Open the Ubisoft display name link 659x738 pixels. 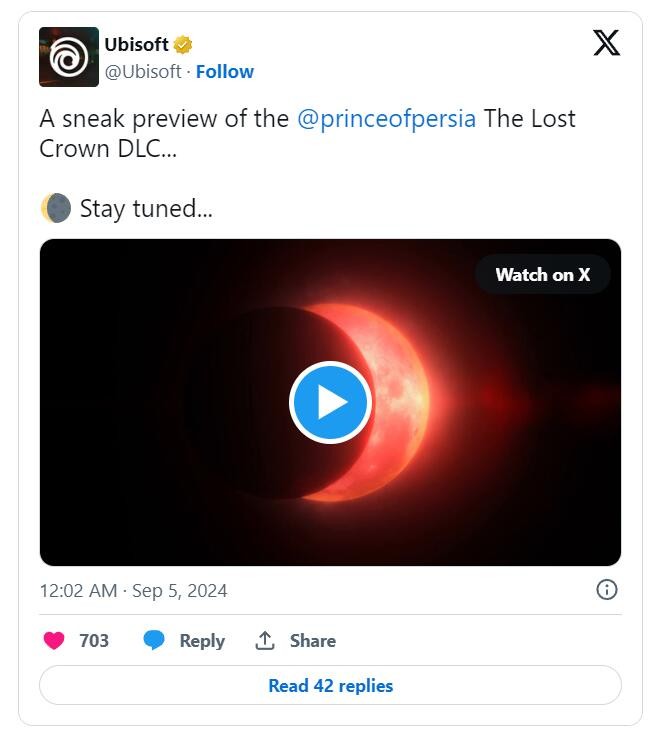point(136,45)
